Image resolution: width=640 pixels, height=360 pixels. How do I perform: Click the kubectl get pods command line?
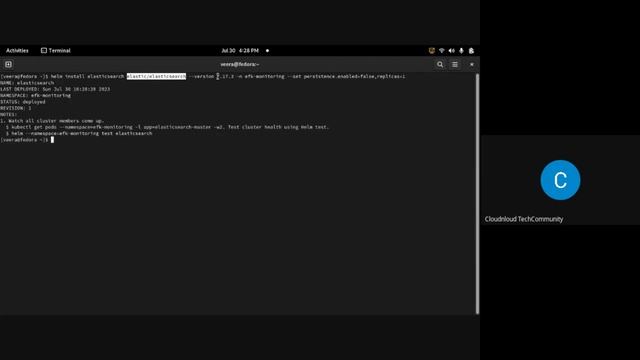pyautogui.click(x=167, y=127)
